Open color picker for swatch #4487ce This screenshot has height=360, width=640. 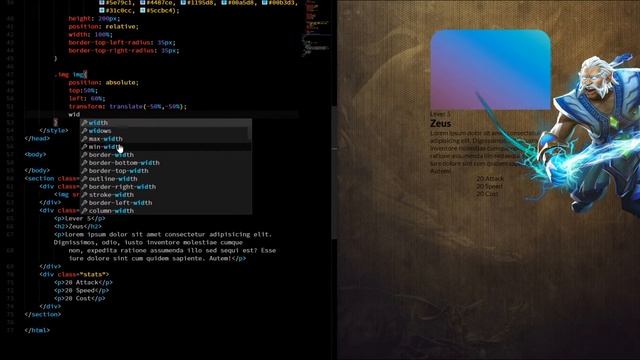tap(142, 2)
